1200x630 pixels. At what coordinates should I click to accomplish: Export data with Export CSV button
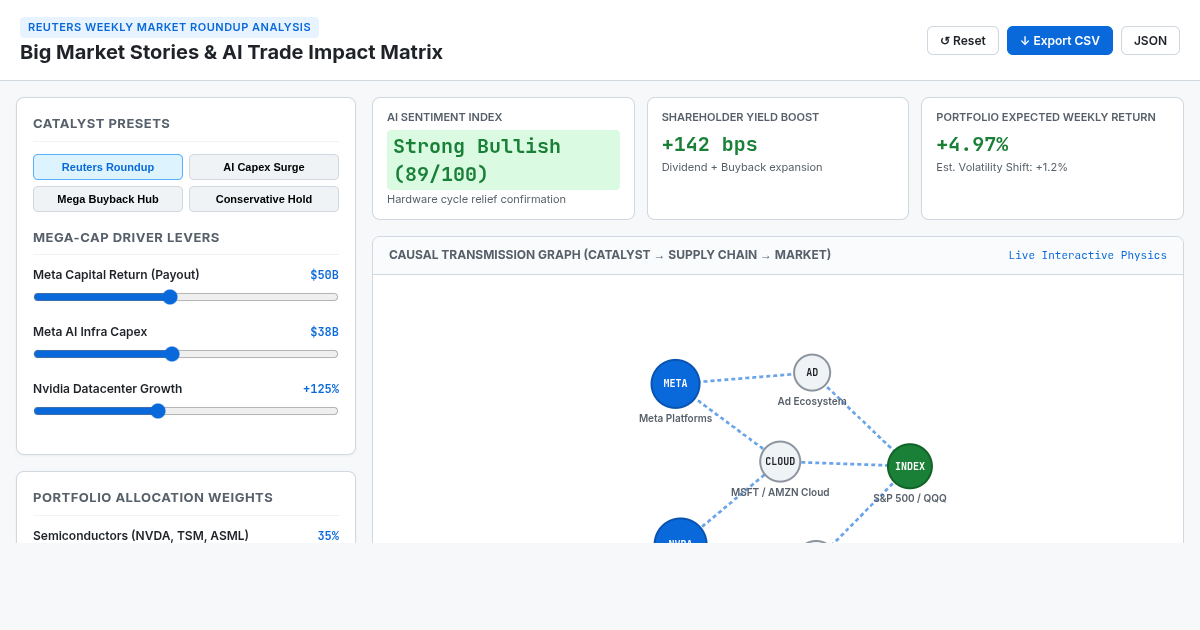coord(1060,41)
